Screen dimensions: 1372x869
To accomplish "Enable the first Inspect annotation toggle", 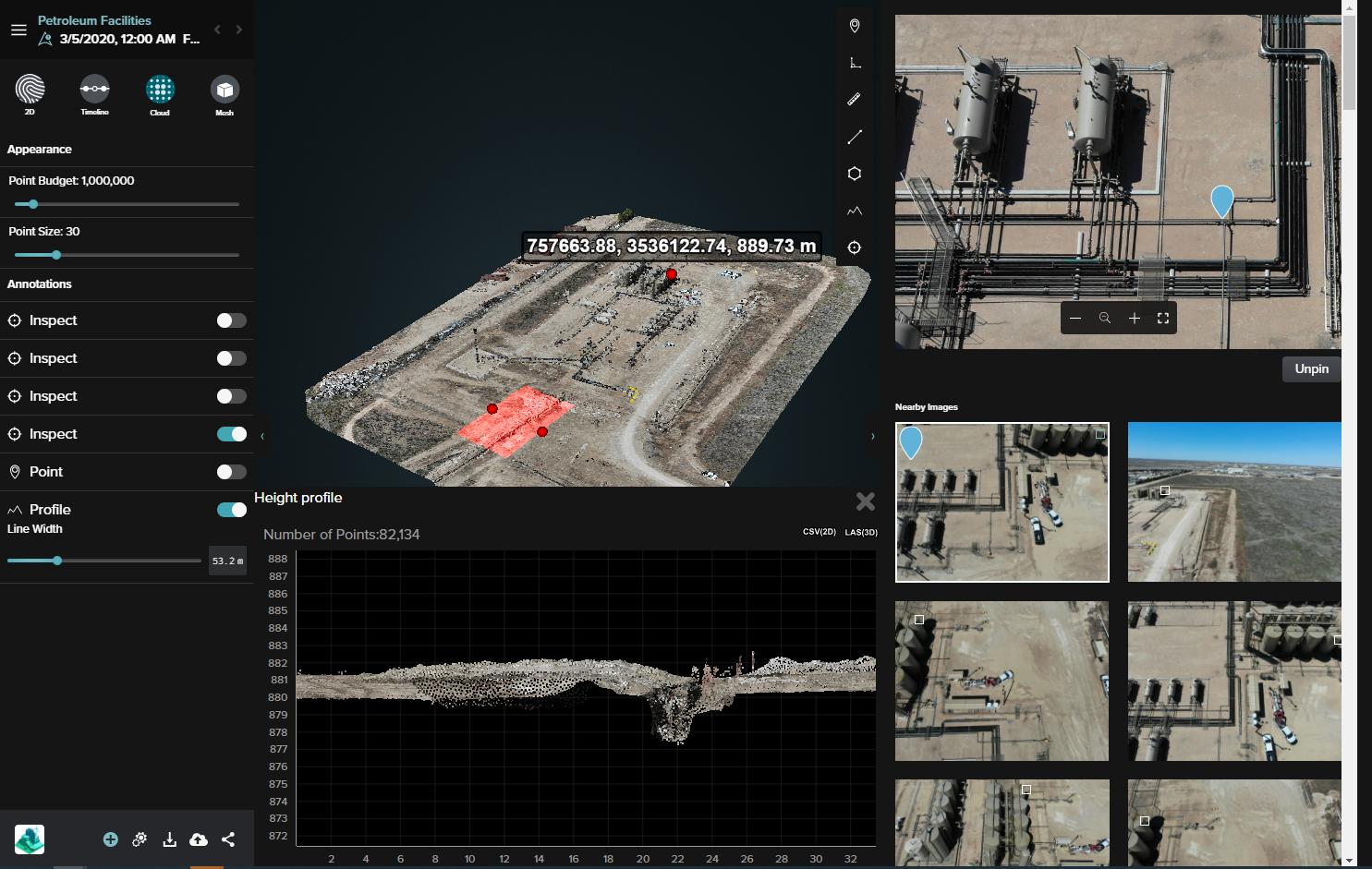I will [x=231, y=320].
